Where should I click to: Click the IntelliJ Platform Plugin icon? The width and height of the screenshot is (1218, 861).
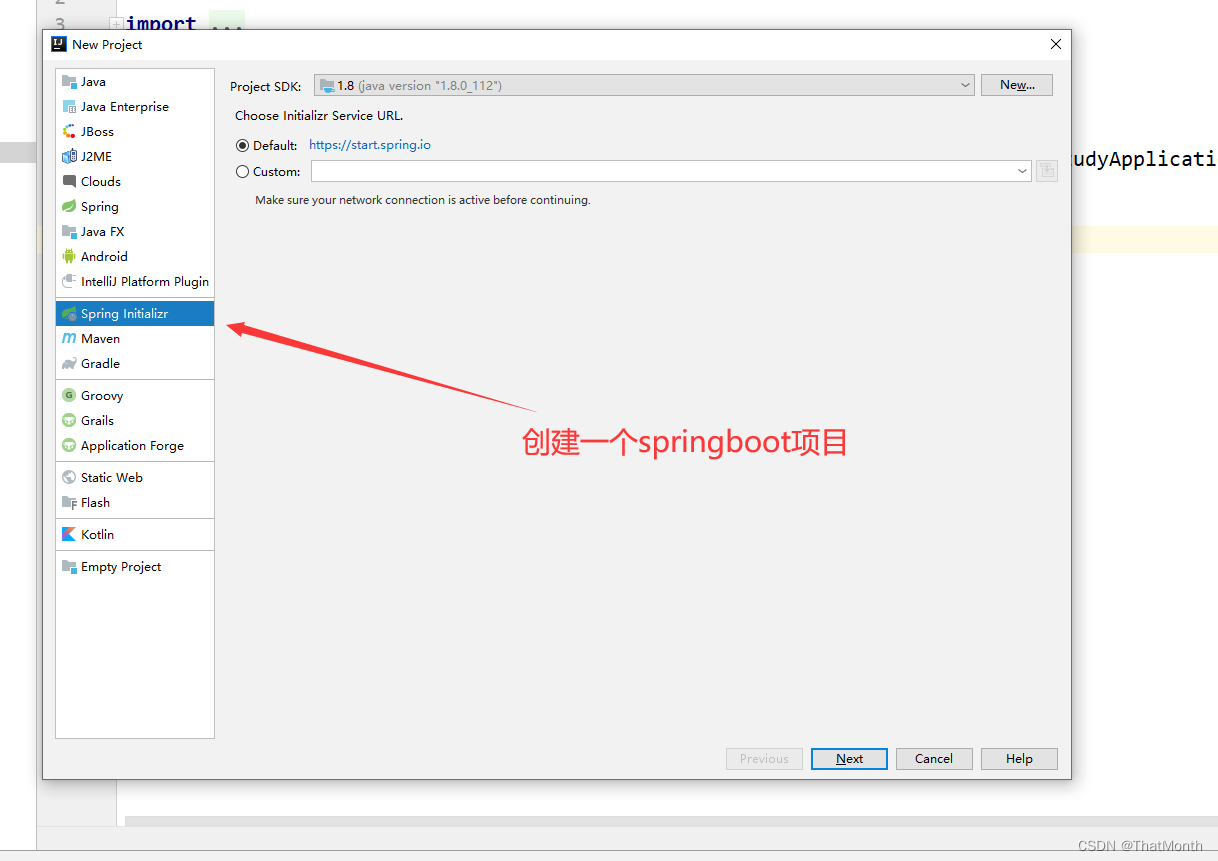69,282
